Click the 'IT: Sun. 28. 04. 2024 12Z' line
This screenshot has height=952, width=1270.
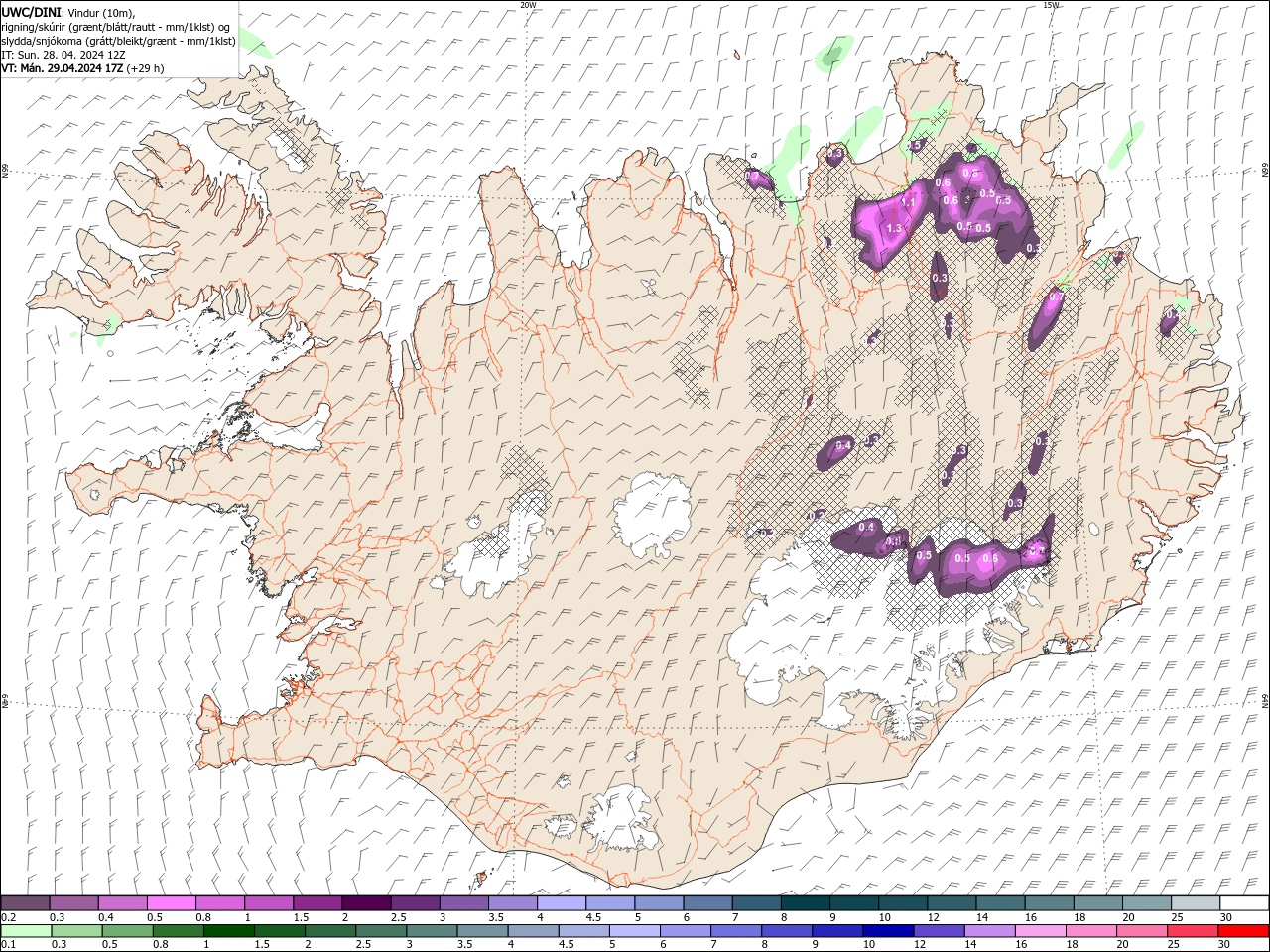coord(63,55)
